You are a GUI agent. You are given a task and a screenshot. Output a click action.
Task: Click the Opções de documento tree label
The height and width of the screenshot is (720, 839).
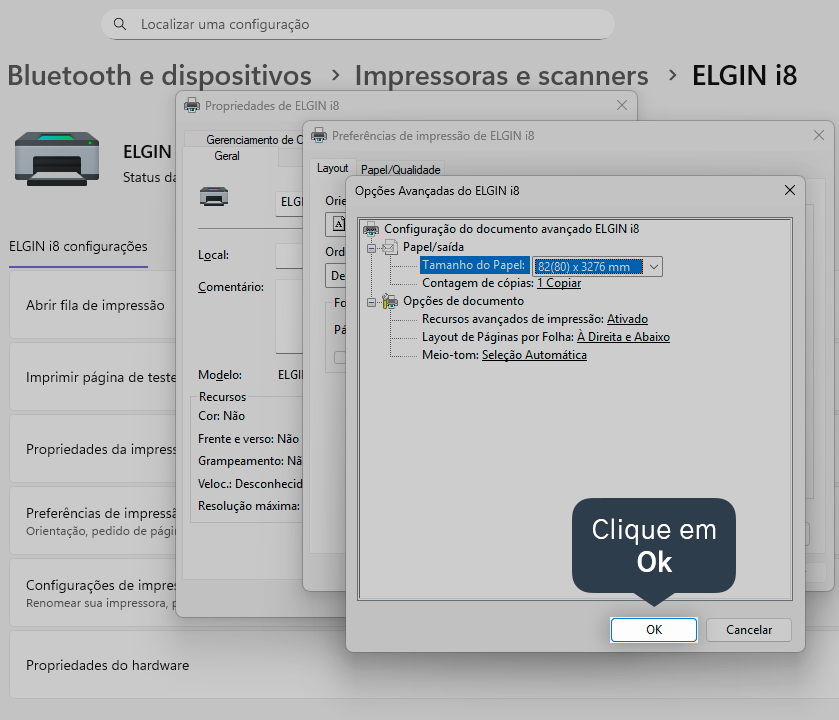(463, 301)
